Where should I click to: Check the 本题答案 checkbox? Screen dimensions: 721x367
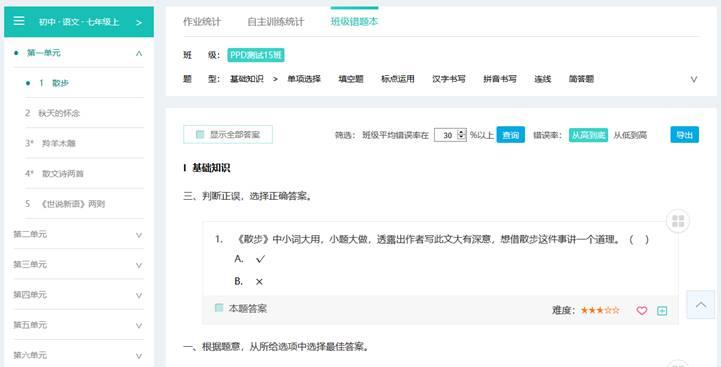click(219, 308)
